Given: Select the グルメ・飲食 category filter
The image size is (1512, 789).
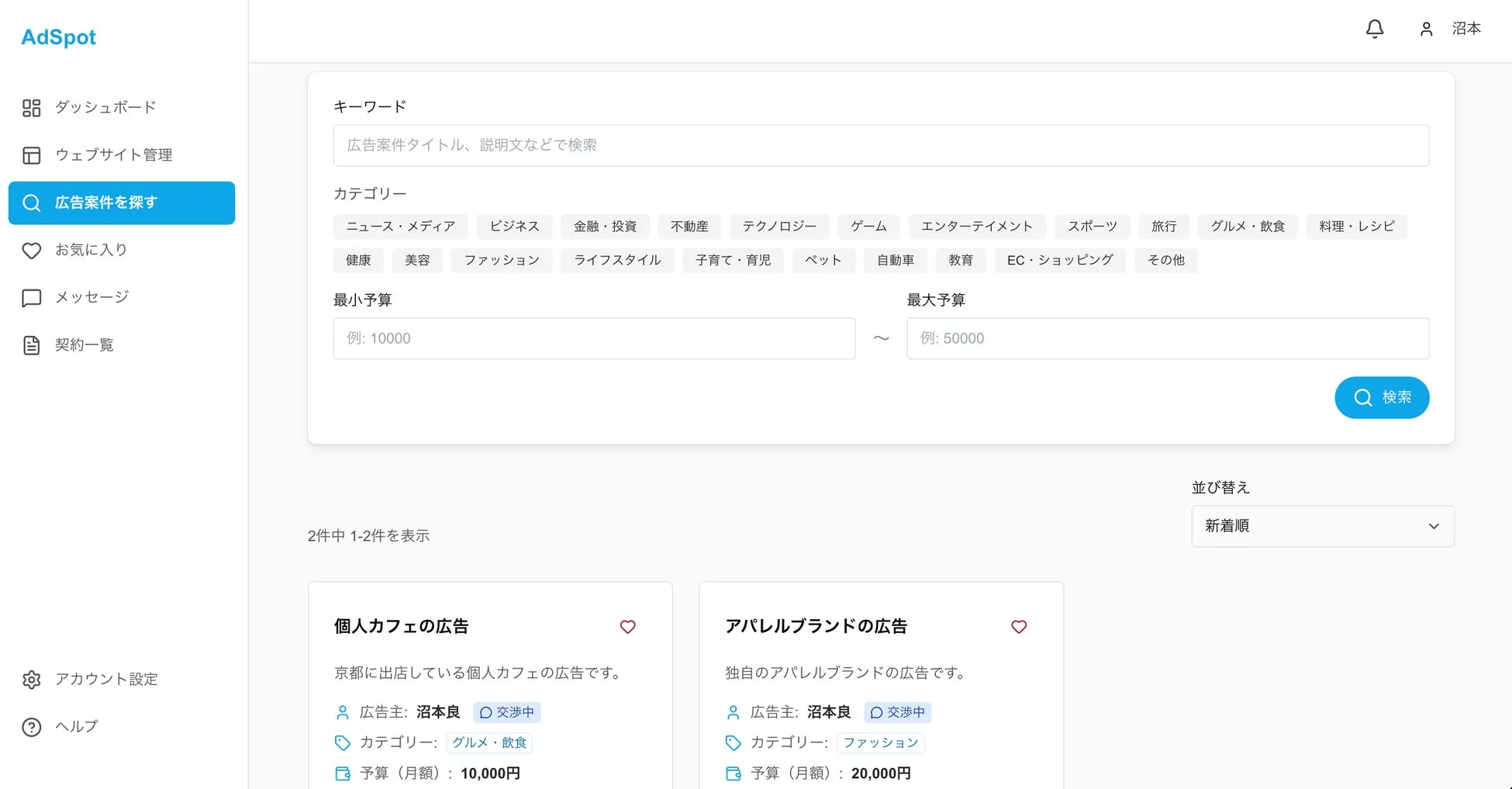Looking at the screenshot, I should click(x=1248, y=227).
